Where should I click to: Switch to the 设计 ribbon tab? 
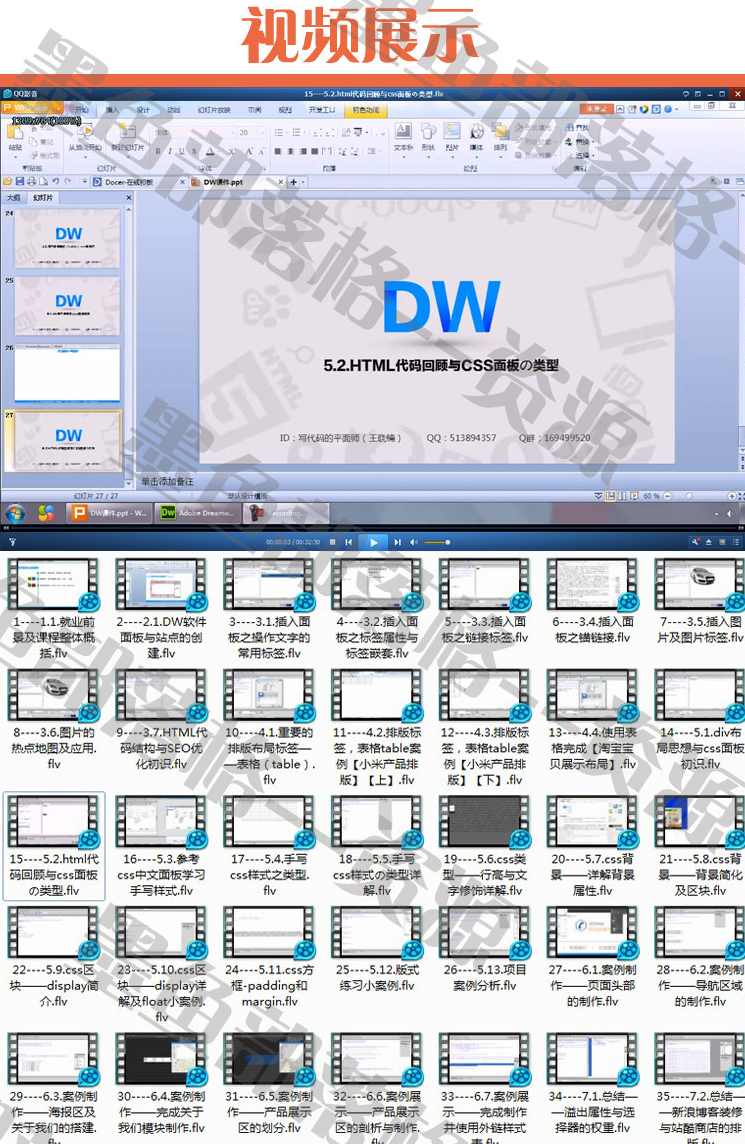[143, 110]
